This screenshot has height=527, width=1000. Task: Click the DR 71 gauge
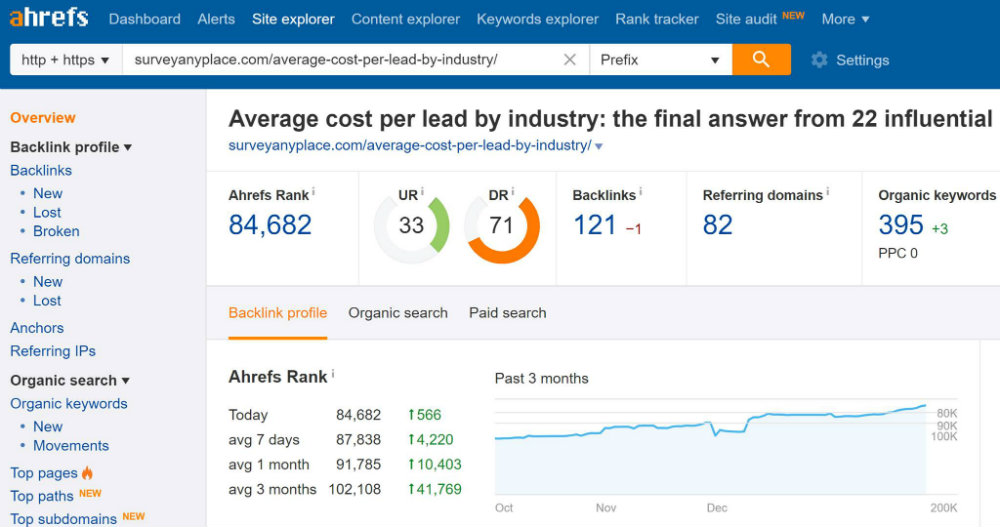click(x=502, y=225)
